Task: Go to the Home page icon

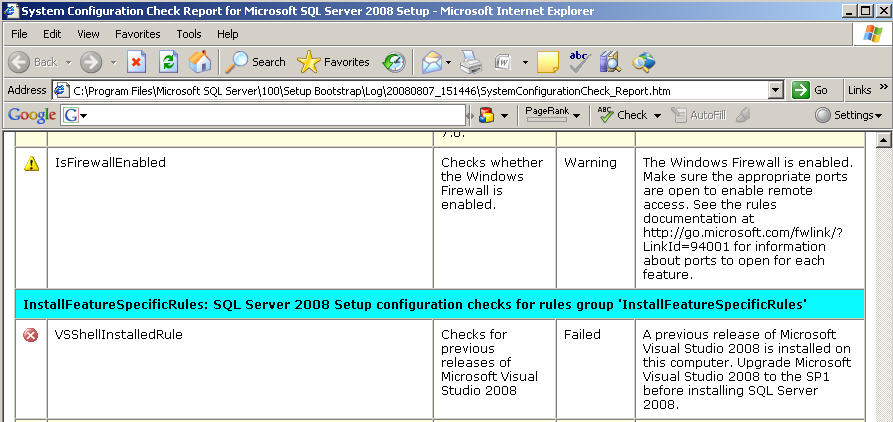Action: click(x=200, y=62)
